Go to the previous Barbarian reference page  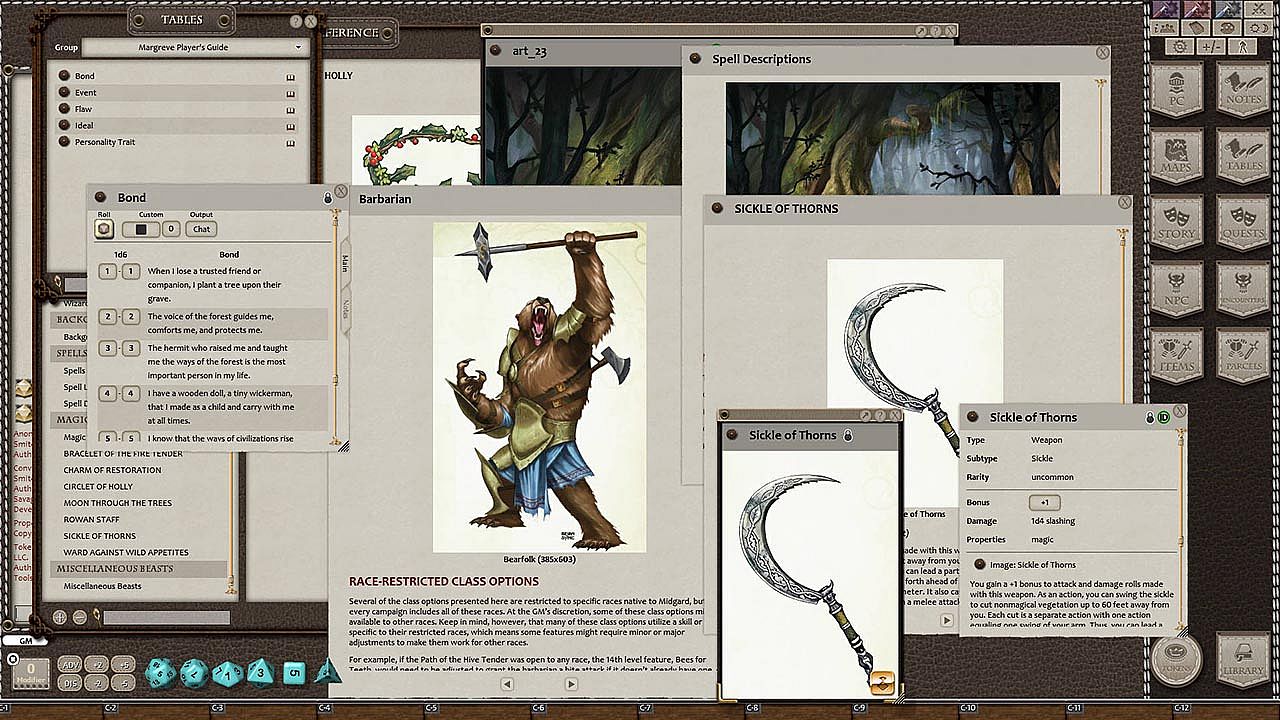[507, 684]
